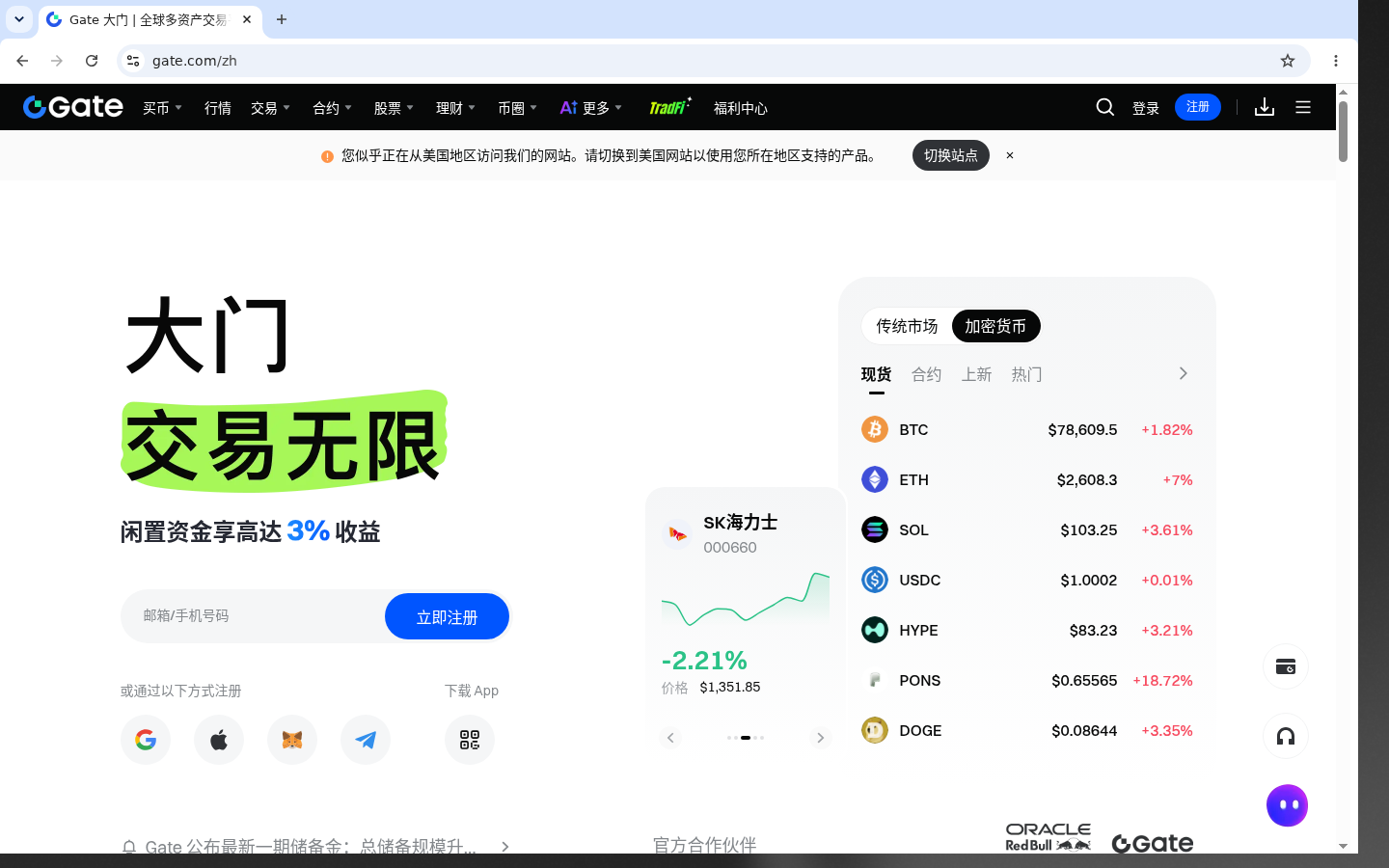The height and width of the screenshot is (868, 1389).
Task: Open the hamburger menu icon
Action: (x=1303, y=107)
